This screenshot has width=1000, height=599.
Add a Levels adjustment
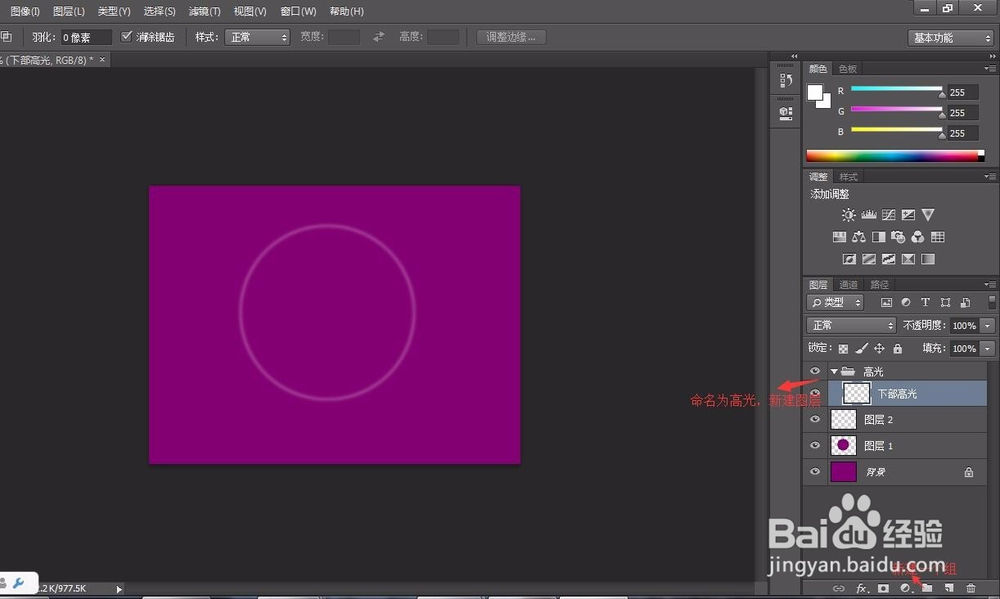coord(869,215)
